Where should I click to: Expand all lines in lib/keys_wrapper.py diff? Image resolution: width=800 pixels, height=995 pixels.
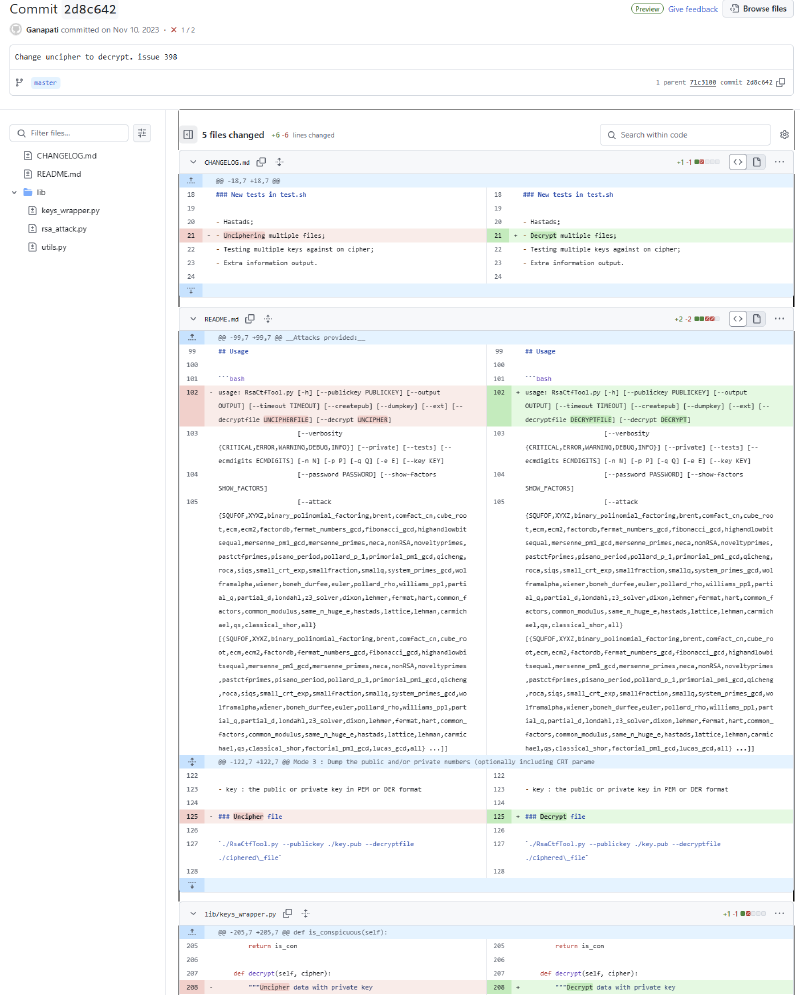pyautogui.click(x=305, y=913)
